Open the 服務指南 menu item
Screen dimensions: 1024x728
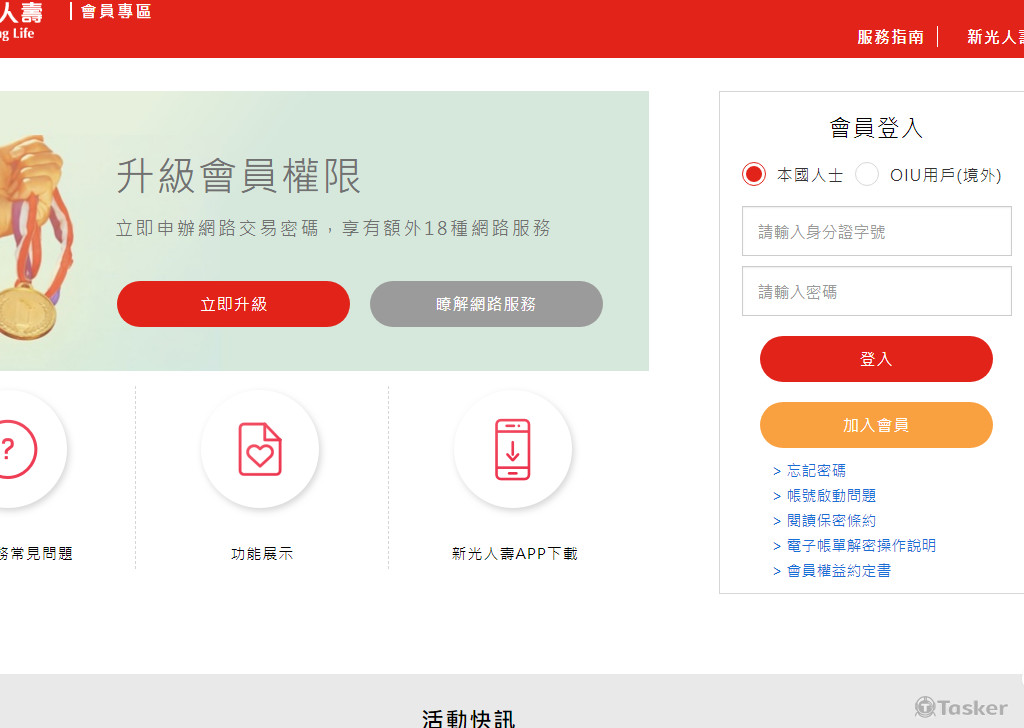click(x=890, y=37)
